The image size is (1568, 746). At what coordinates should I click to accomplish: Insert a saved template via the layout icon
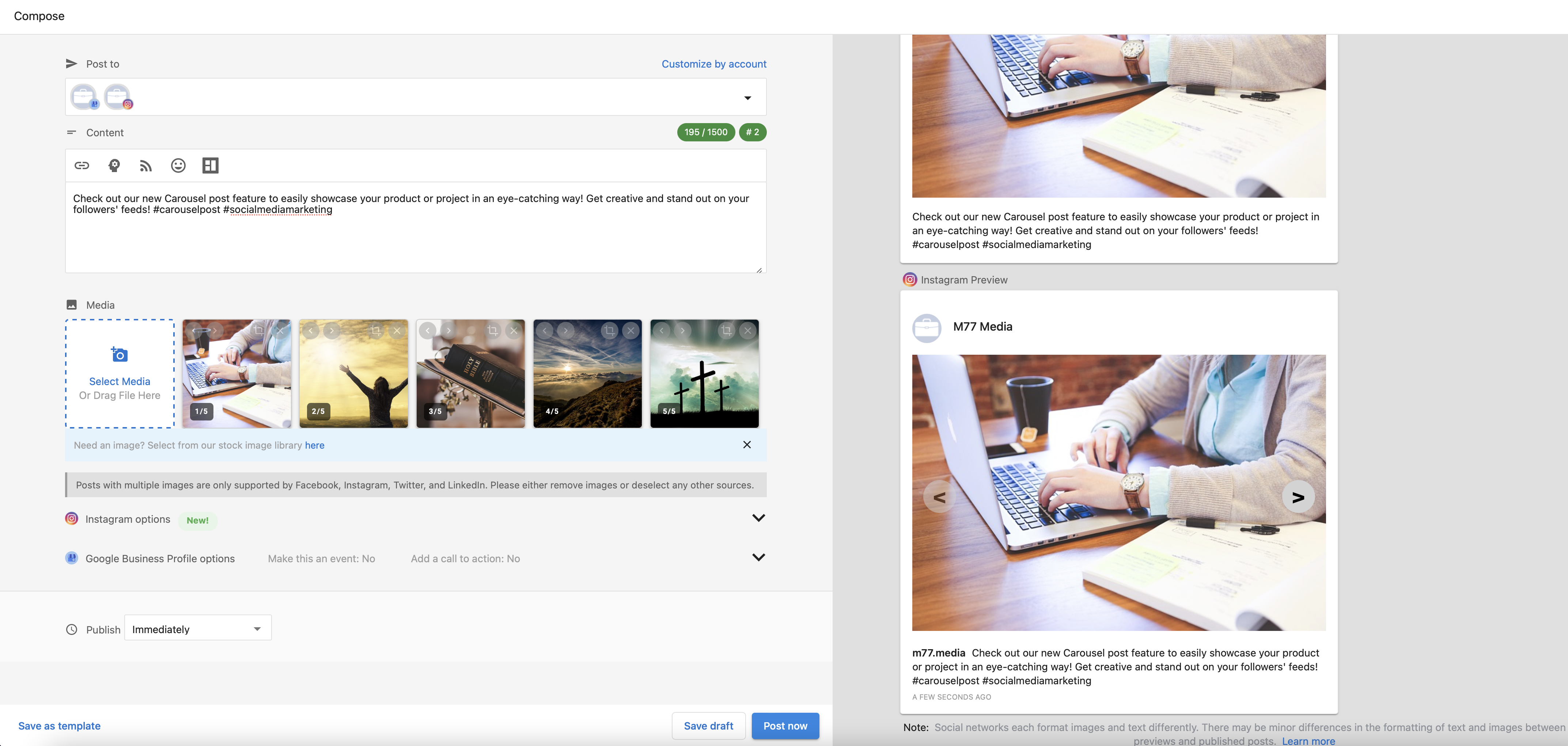(211, 165)
